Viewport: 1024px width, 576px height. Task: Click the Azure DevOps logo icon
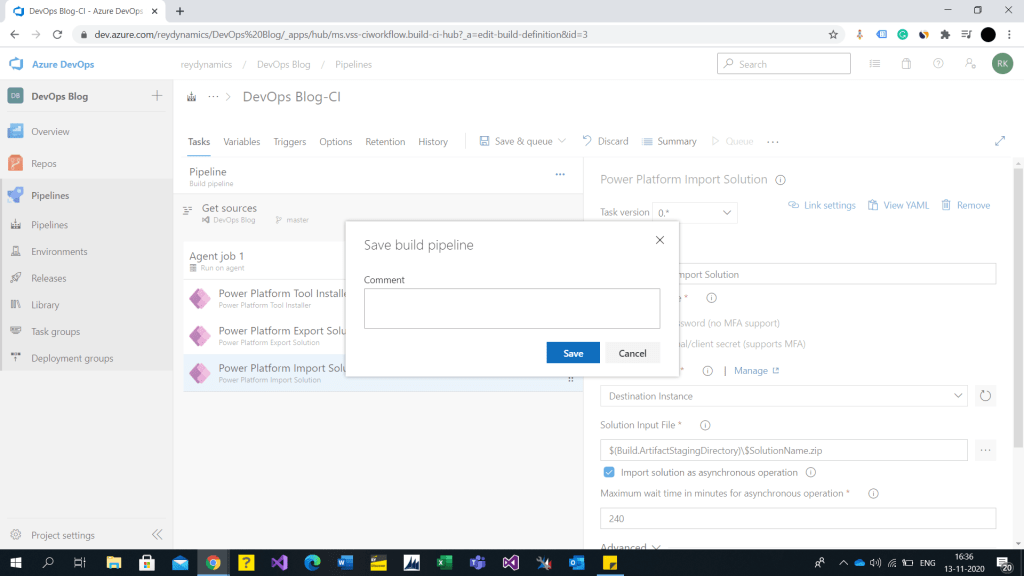pos(16,64)
